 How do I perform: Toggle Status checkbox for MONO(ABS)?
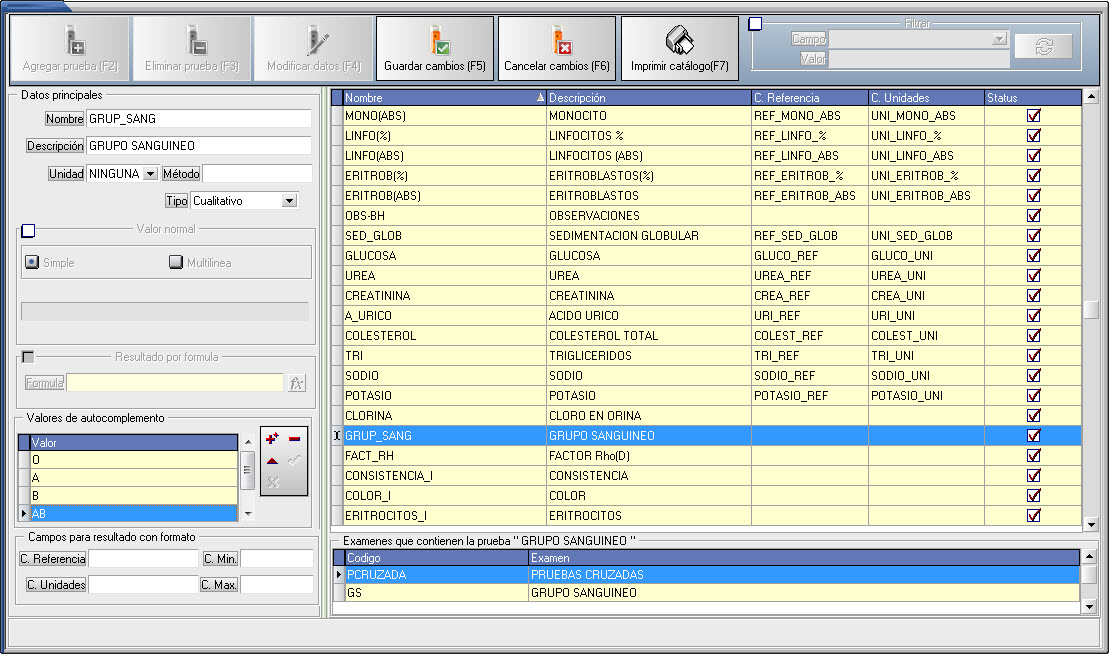coord(1033,115)
